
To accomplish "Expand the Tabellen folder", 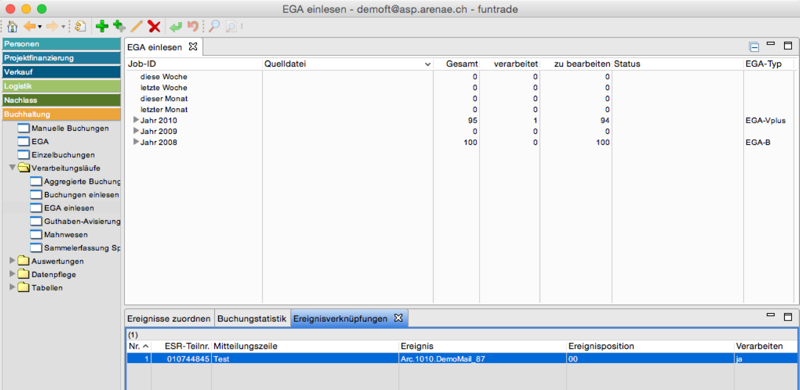I will tap(13, 287).
